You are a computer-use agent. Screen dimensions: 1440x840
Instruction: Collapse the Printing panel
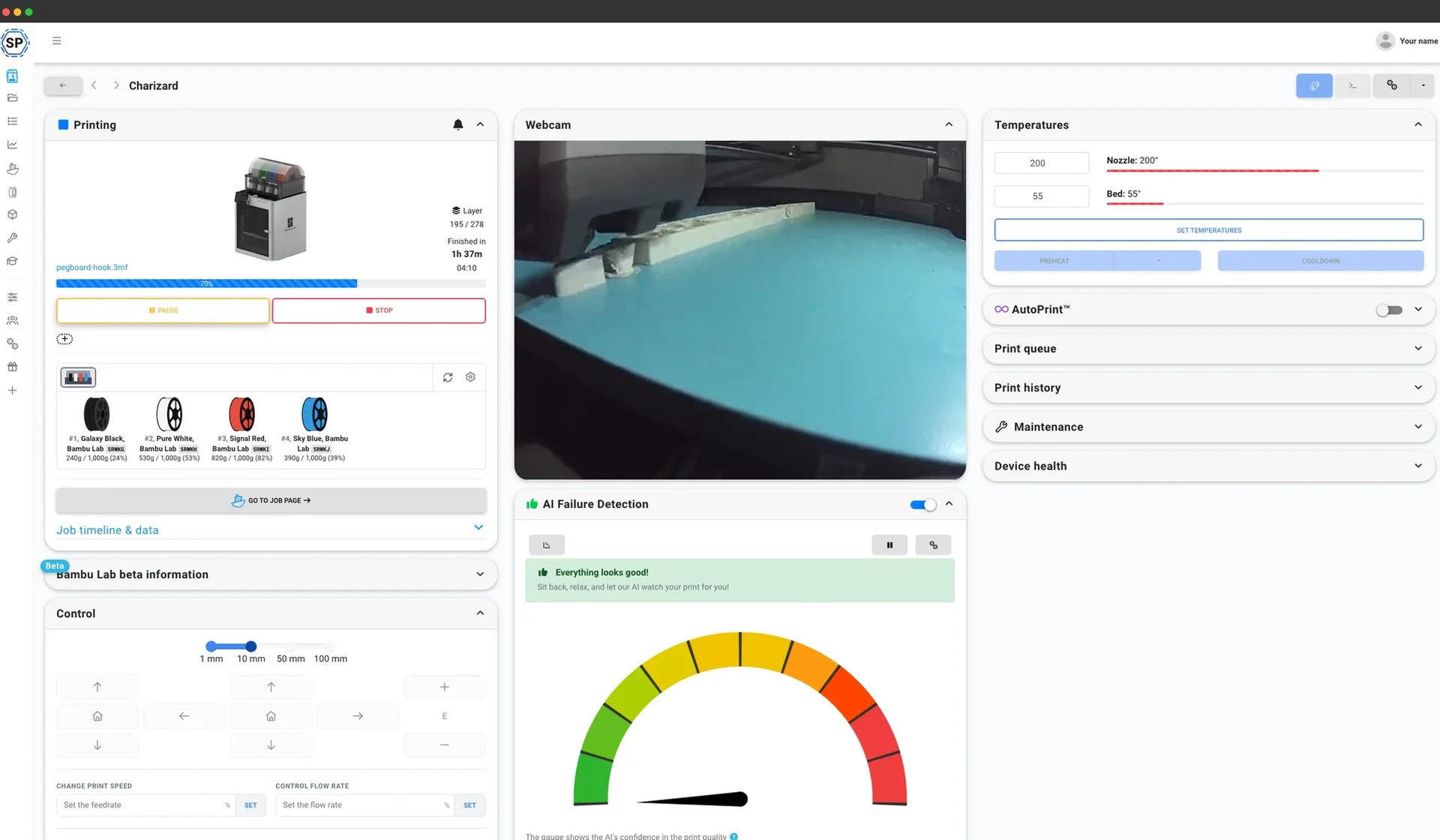480,124
